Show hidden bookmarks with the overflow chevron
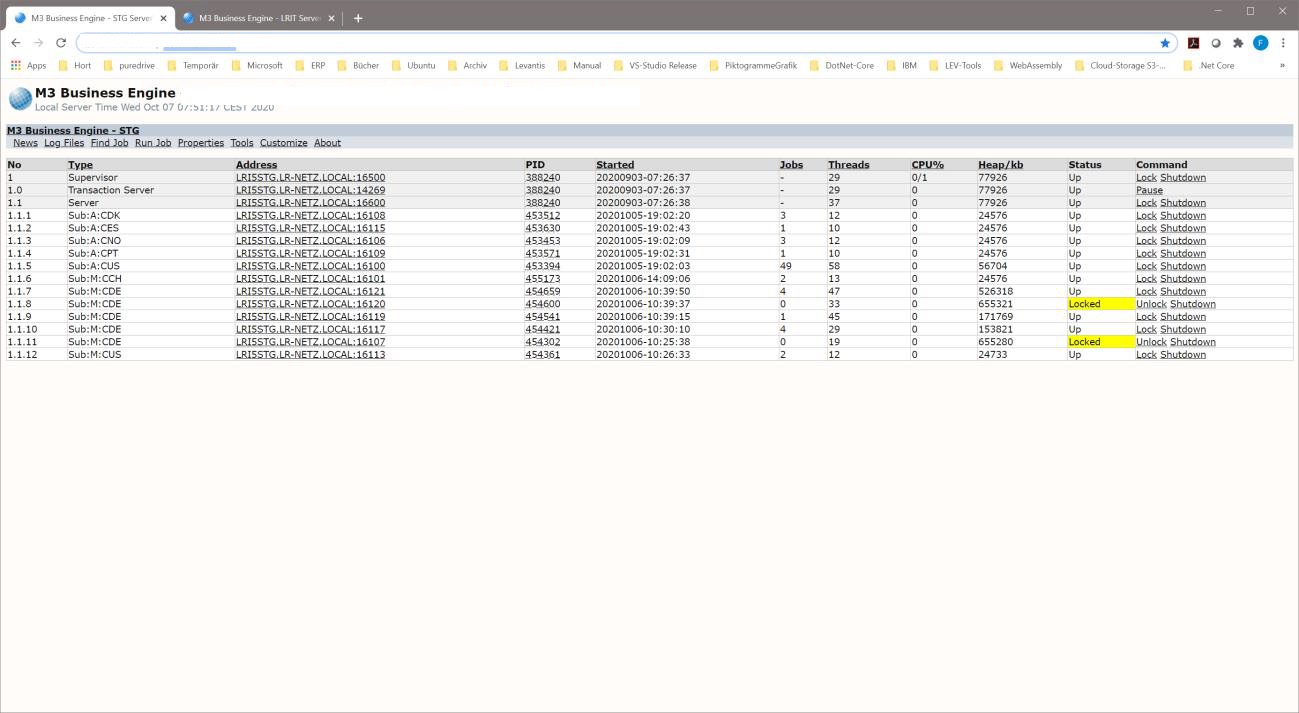Viewport: 1299px width, 713px height. 1283,66
